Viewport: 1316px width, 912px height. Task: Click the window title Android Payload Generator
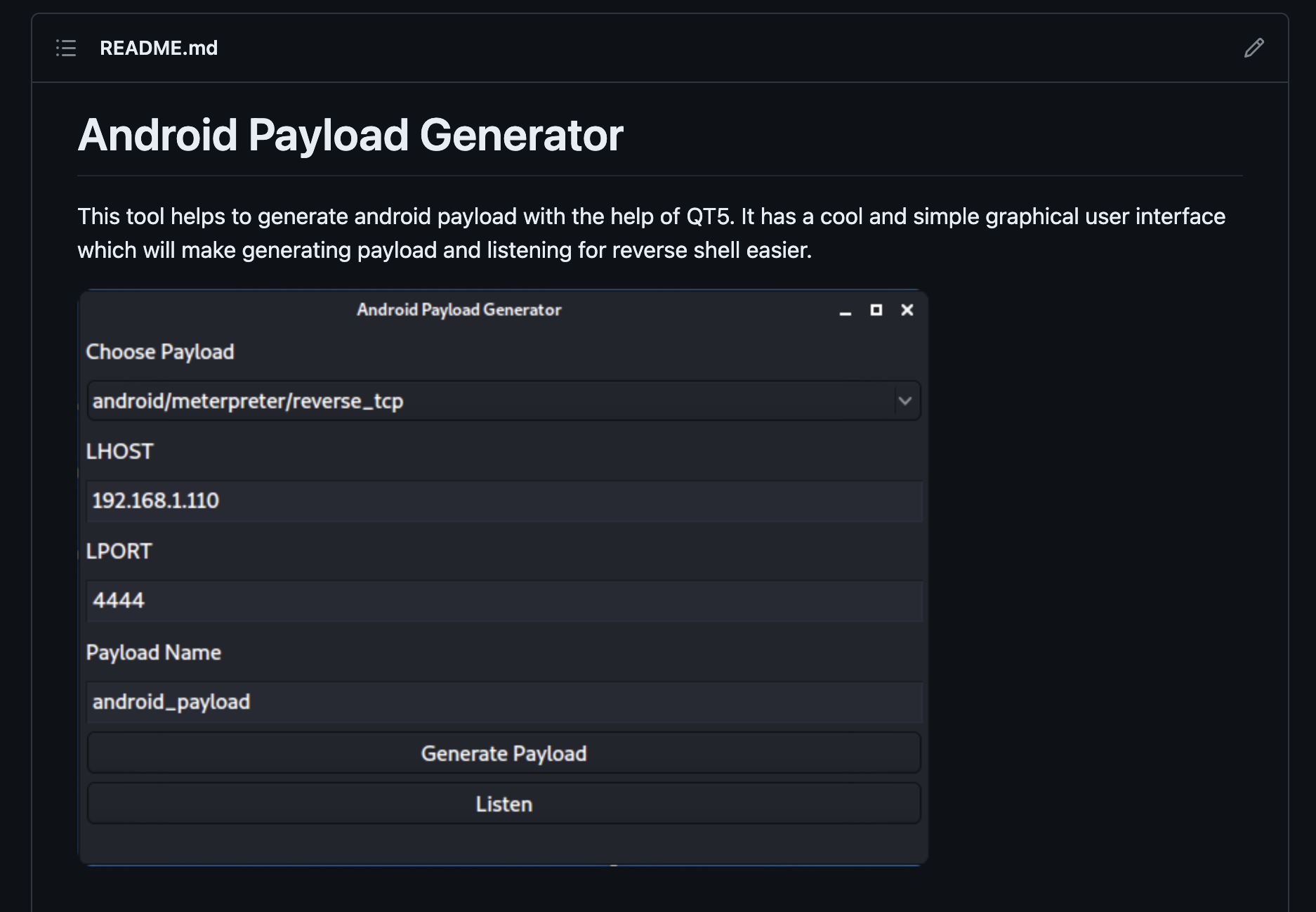tap(459, 310)
